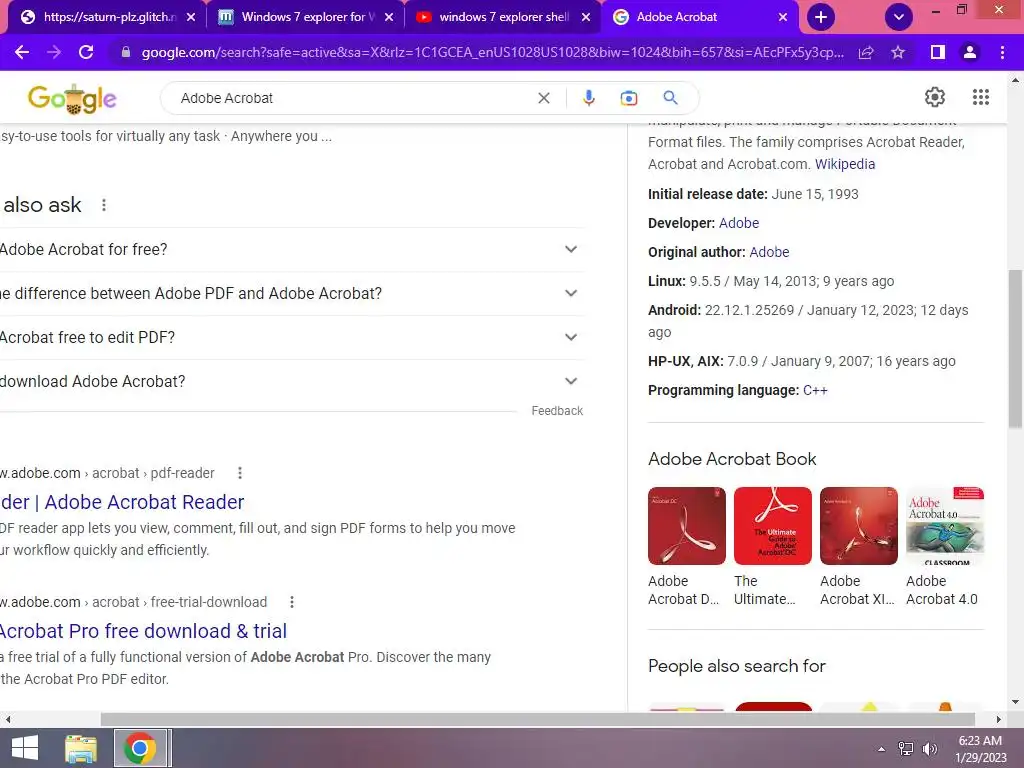Open the C++ programming language link
The width and height of the screenshot is (1024, 768).
pyautogui.click(x=815, y=391)
